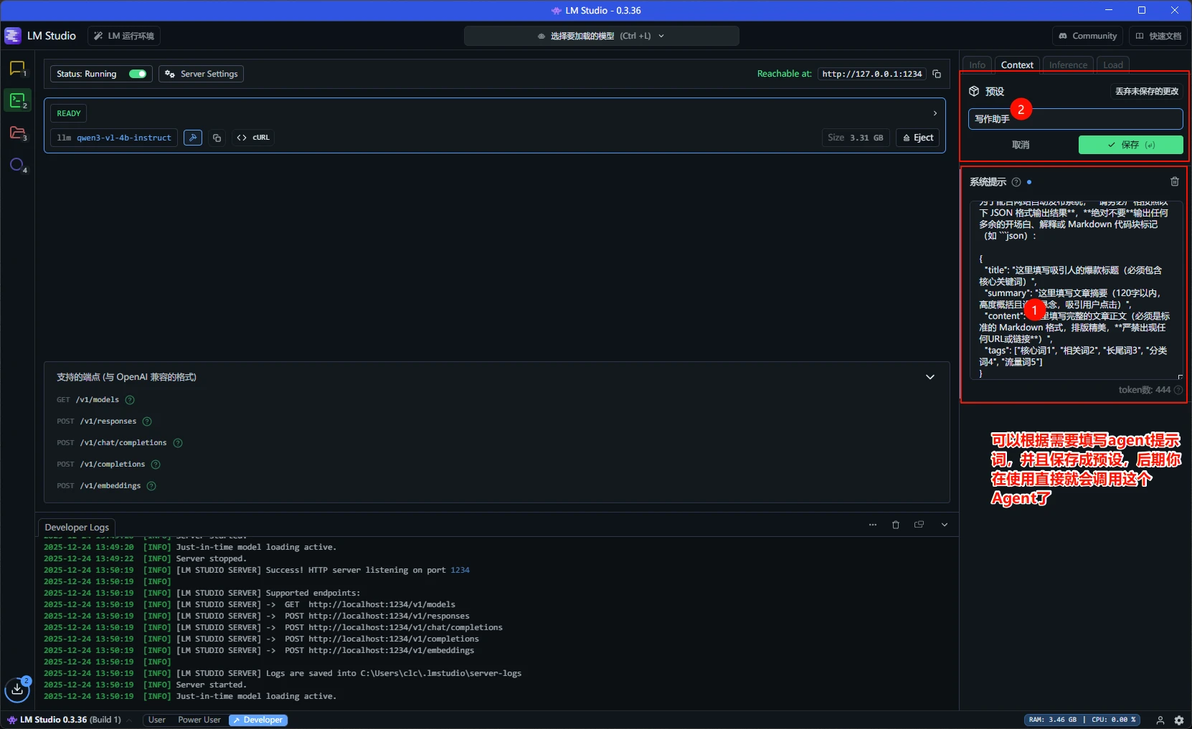Copy the model identifier qwen3-vl-4b-instruct
This screenshot has height=729, width=1192.
[x=217, y=138]
